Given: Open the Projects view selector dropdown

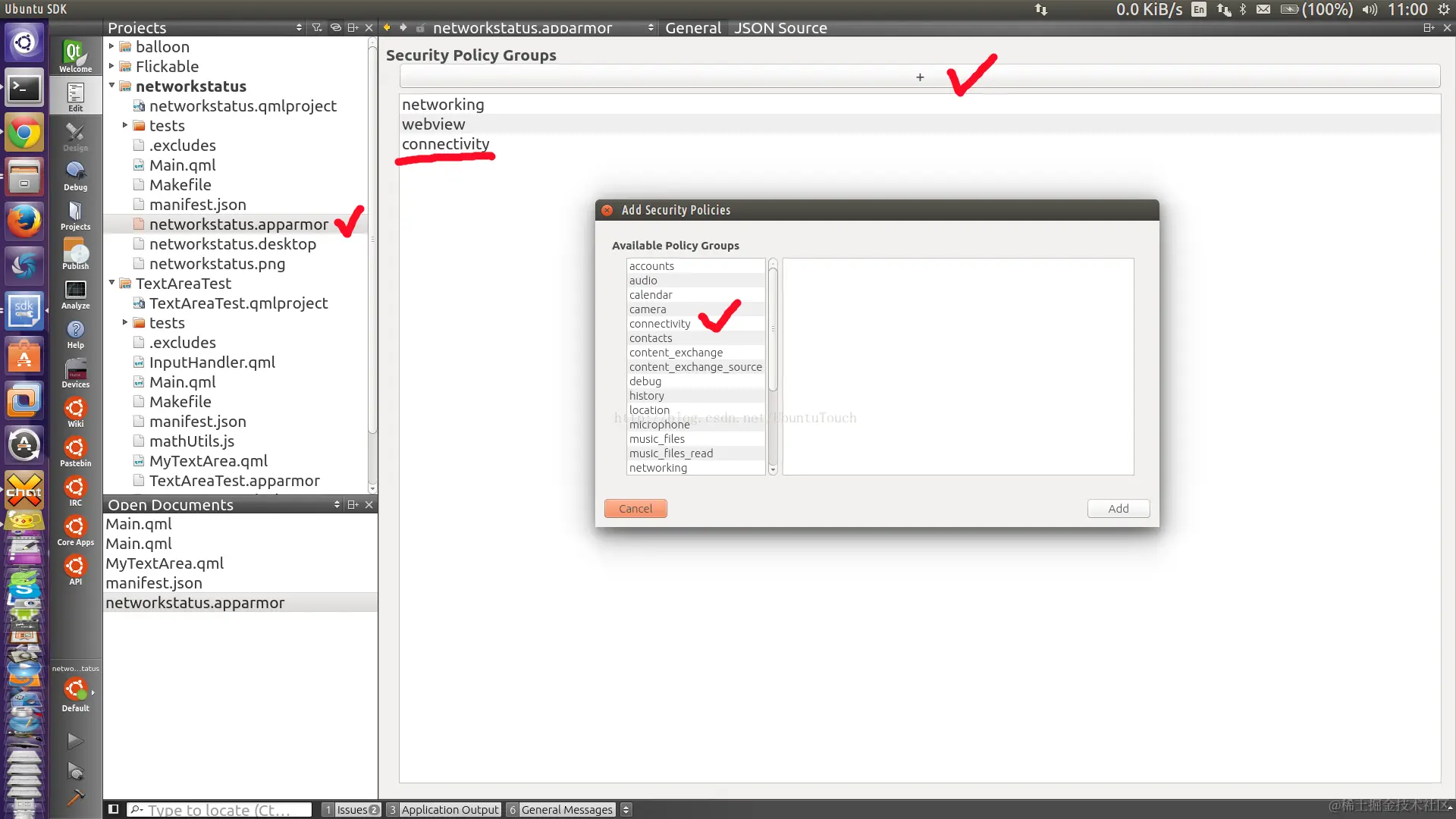Looking at the screenshot, I should tap(299, 28).
